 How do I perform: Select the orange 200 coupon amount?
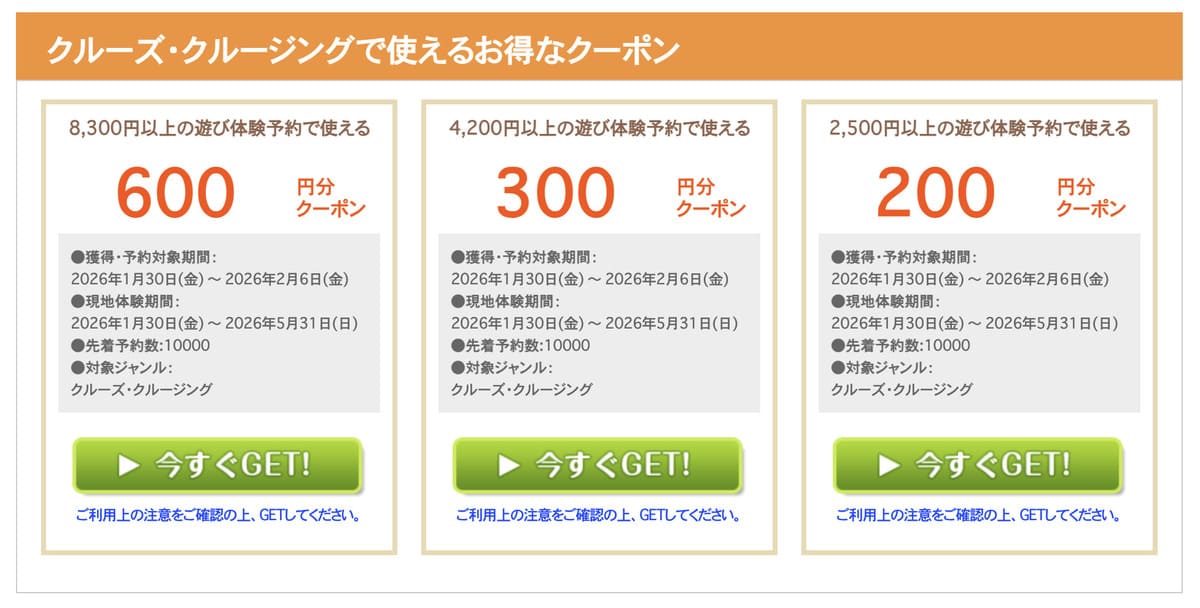pos(936,192)
